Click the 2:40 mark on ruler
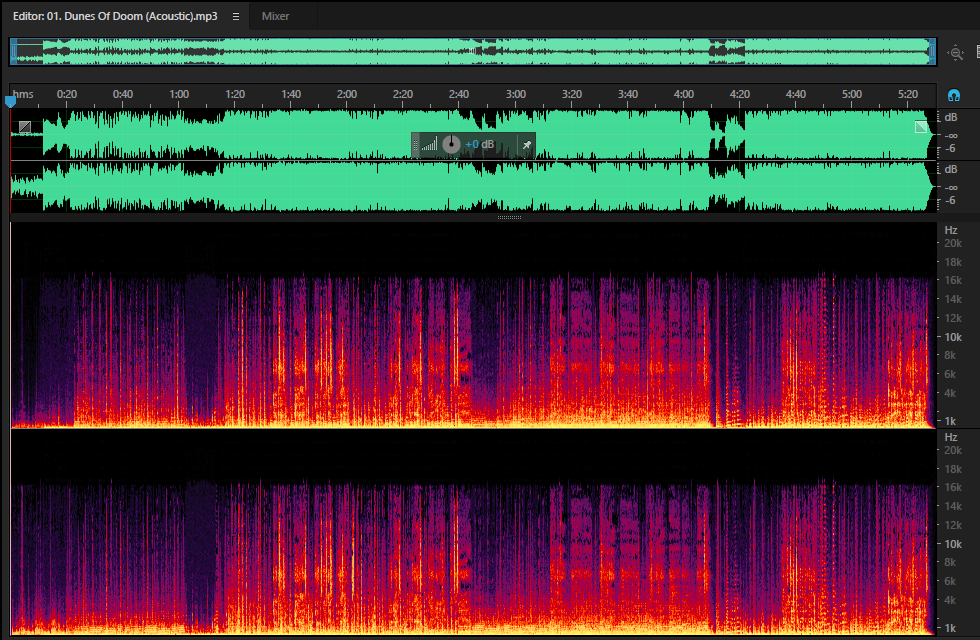980x640 pixels. point(459,94)
